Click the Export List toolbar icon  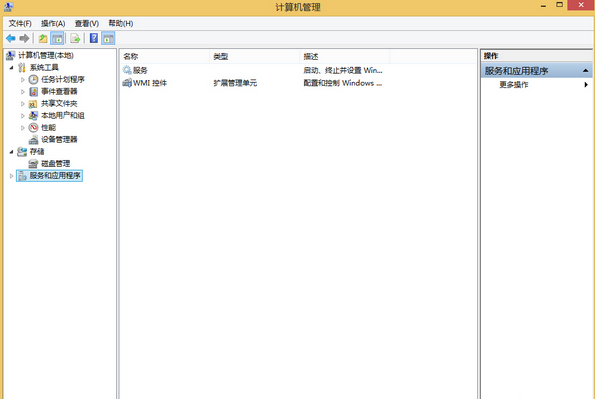pos(75,38)
